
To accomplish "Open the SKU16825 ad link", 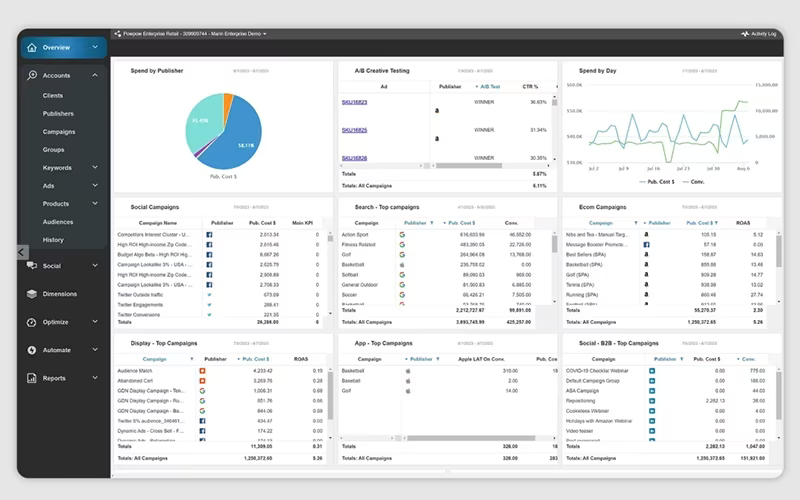I will [354, 130].
